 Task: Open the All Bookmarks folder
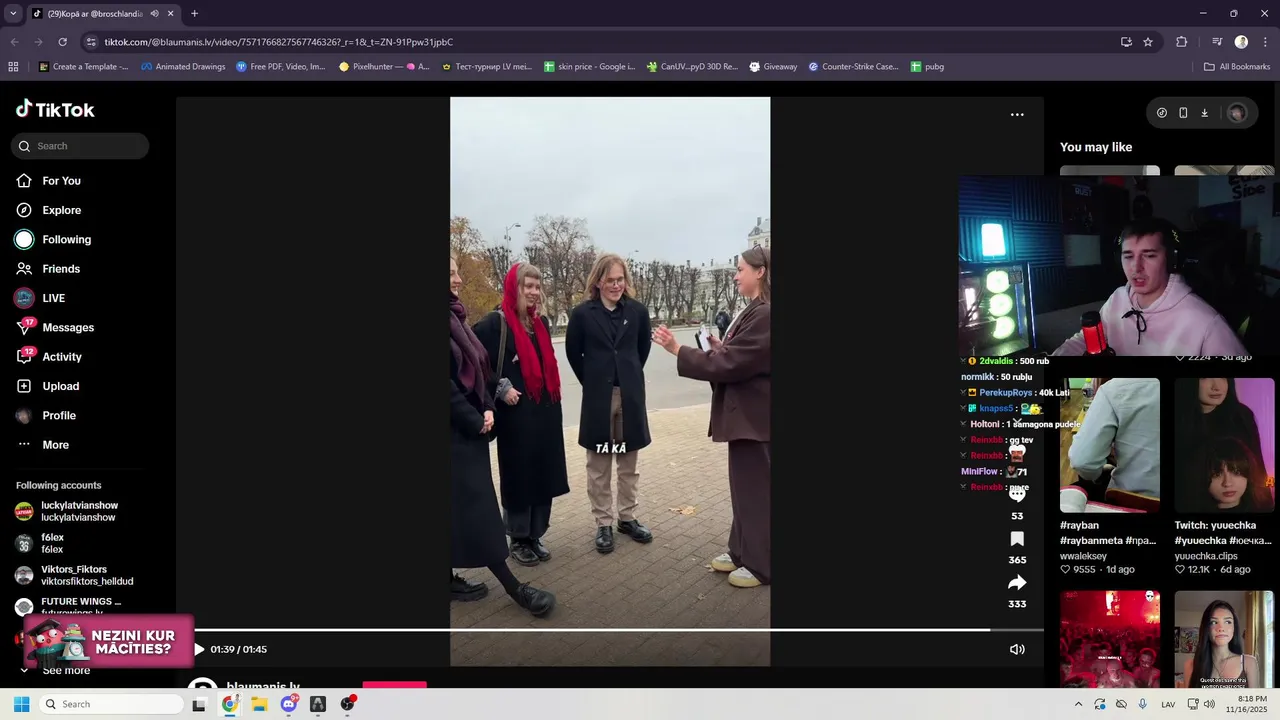tap(1237, 67)
